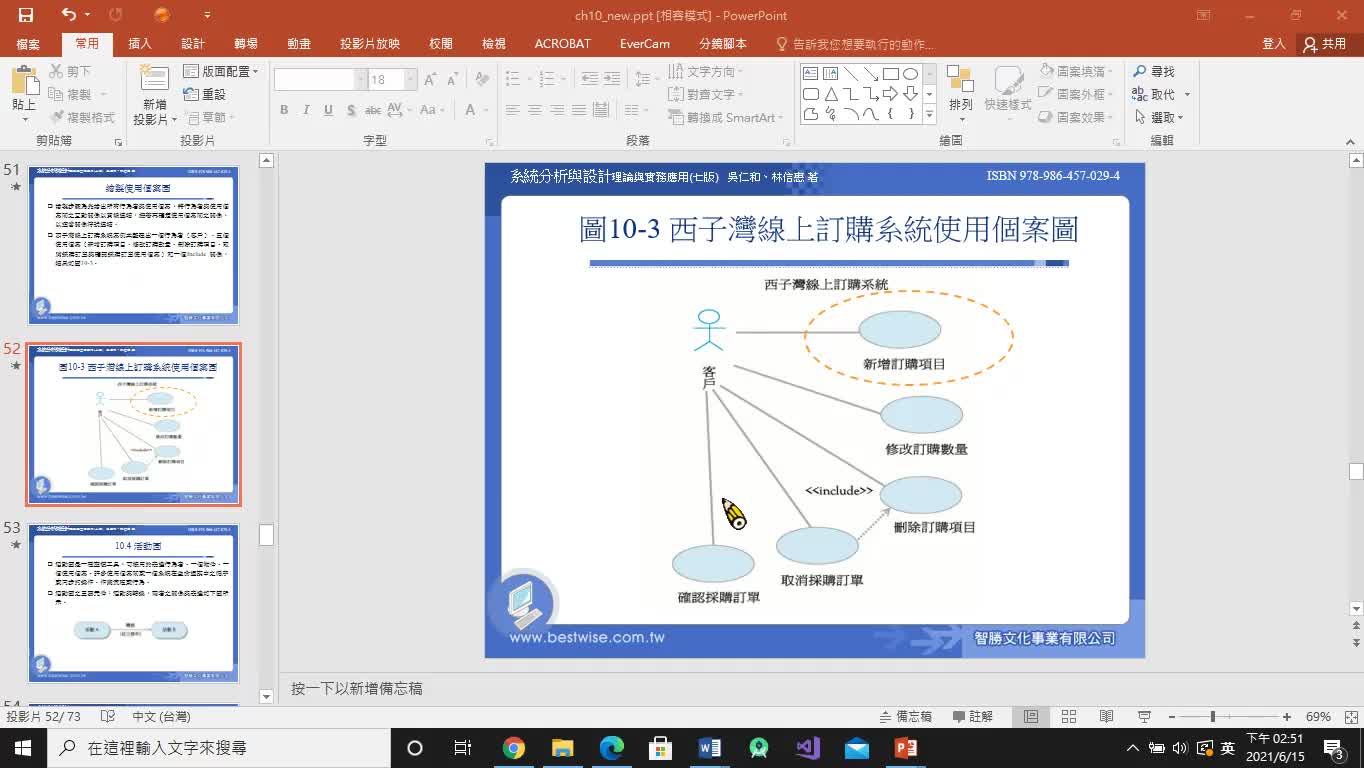Viewport: 1364px width, 768px height.
Task: Click the 共用 share button
Action: pos(1326,44)
